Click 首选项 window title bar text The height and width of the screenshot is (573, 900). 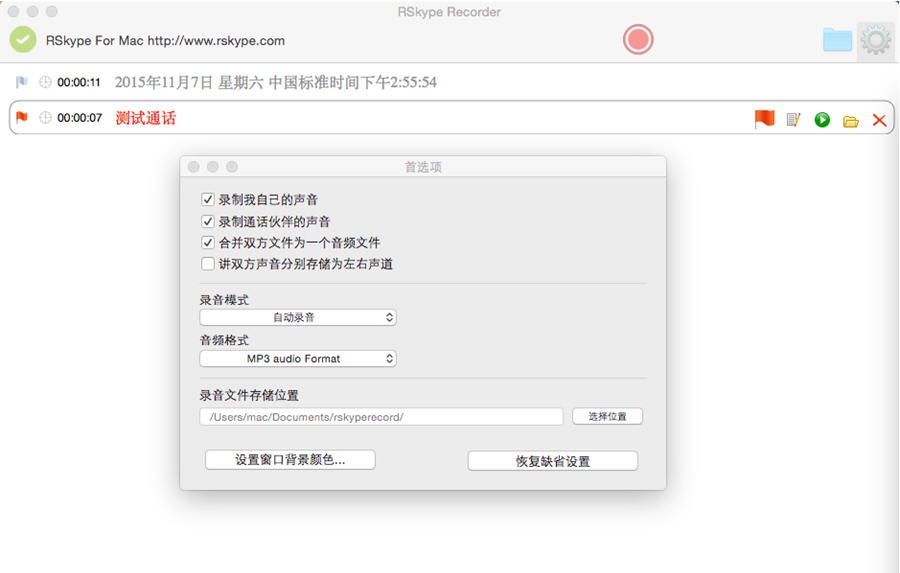click(x=423, y=167)
